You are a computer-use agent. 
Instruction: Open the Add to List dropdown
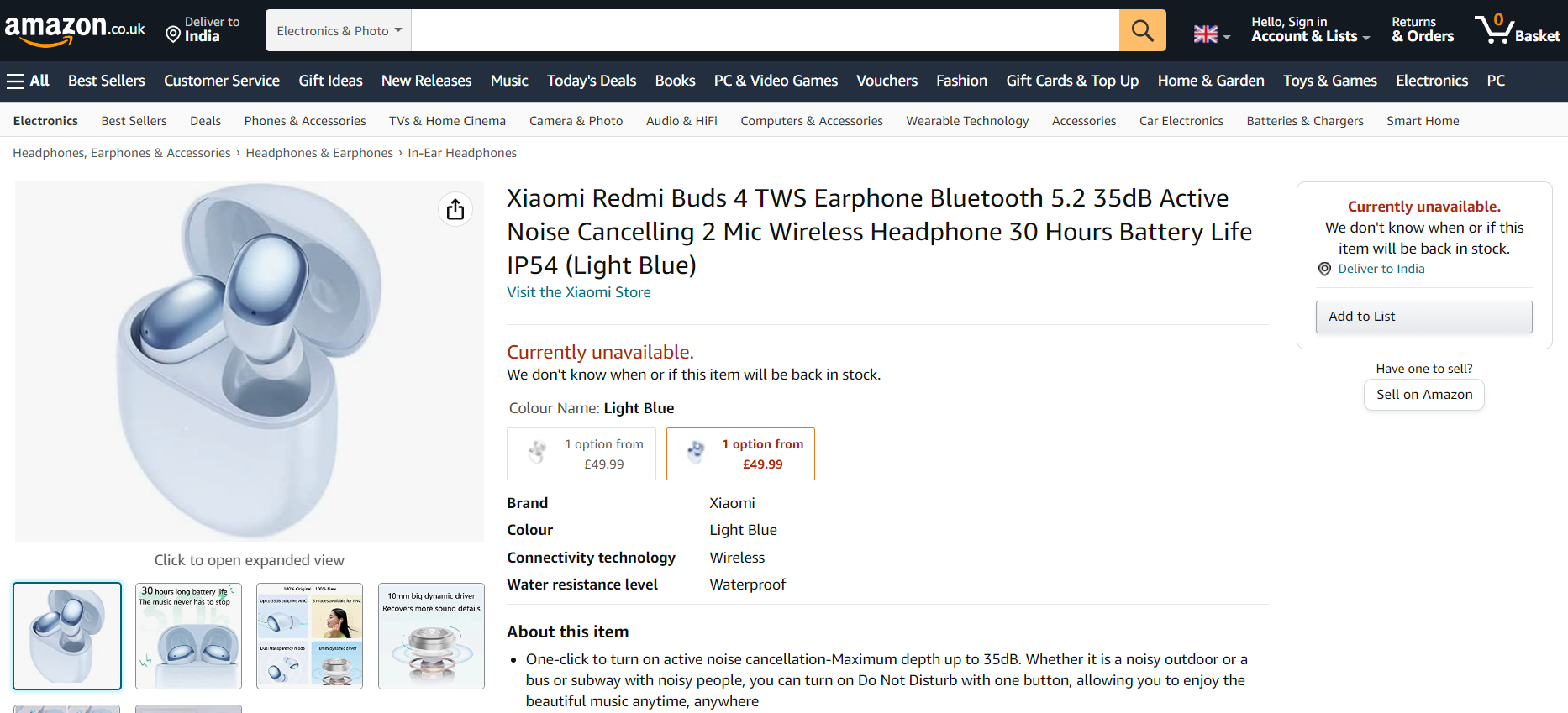1423,317
